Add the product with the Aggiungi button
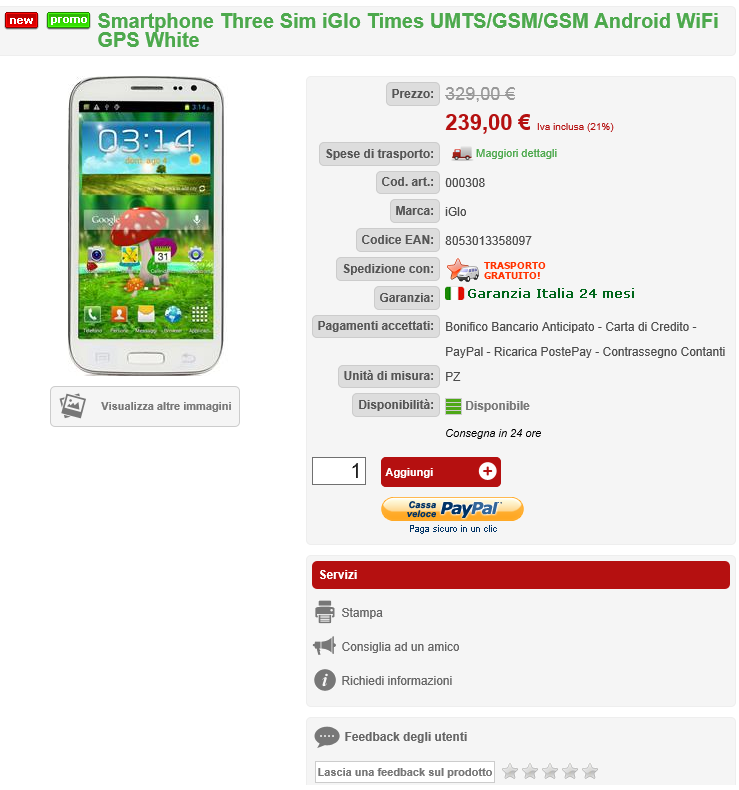Screen dimensions: 739x790 coord(441,472)
